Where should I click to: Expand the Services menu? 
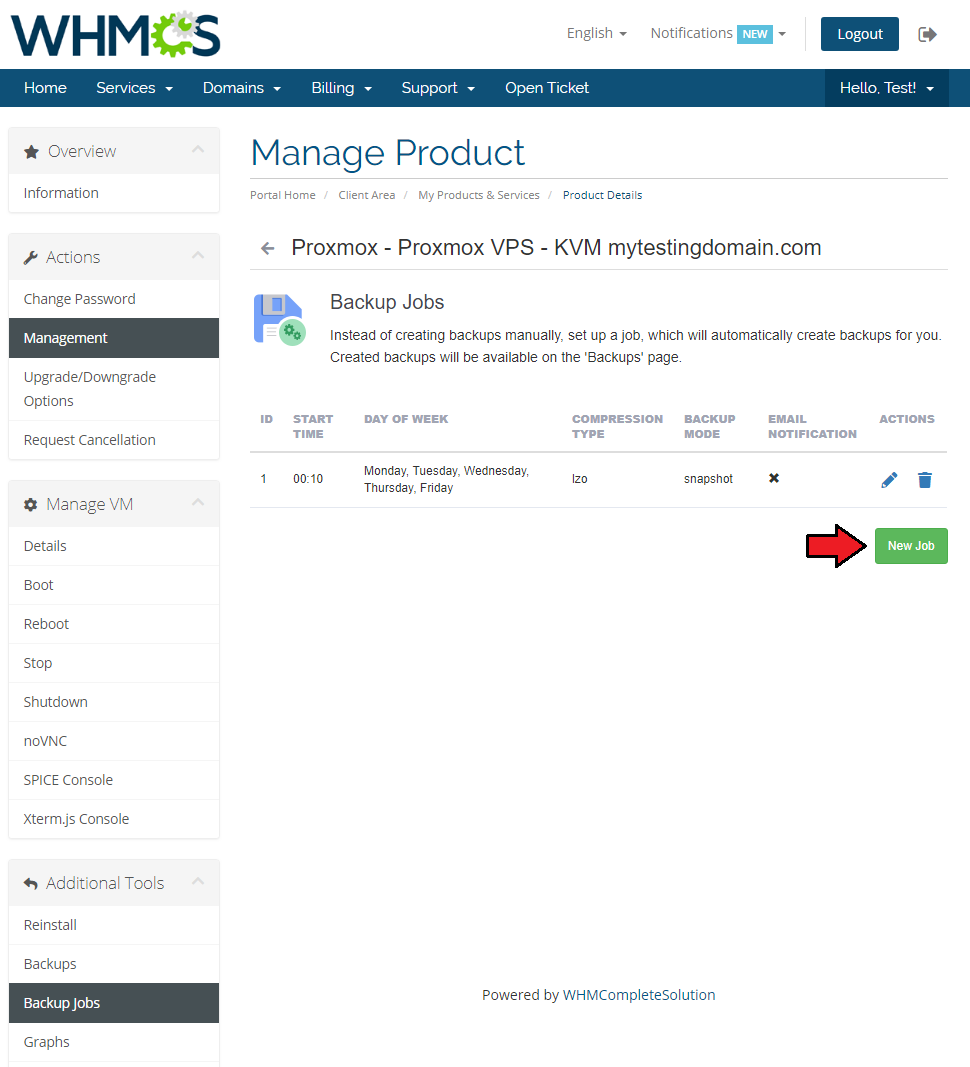pos(134,88)
